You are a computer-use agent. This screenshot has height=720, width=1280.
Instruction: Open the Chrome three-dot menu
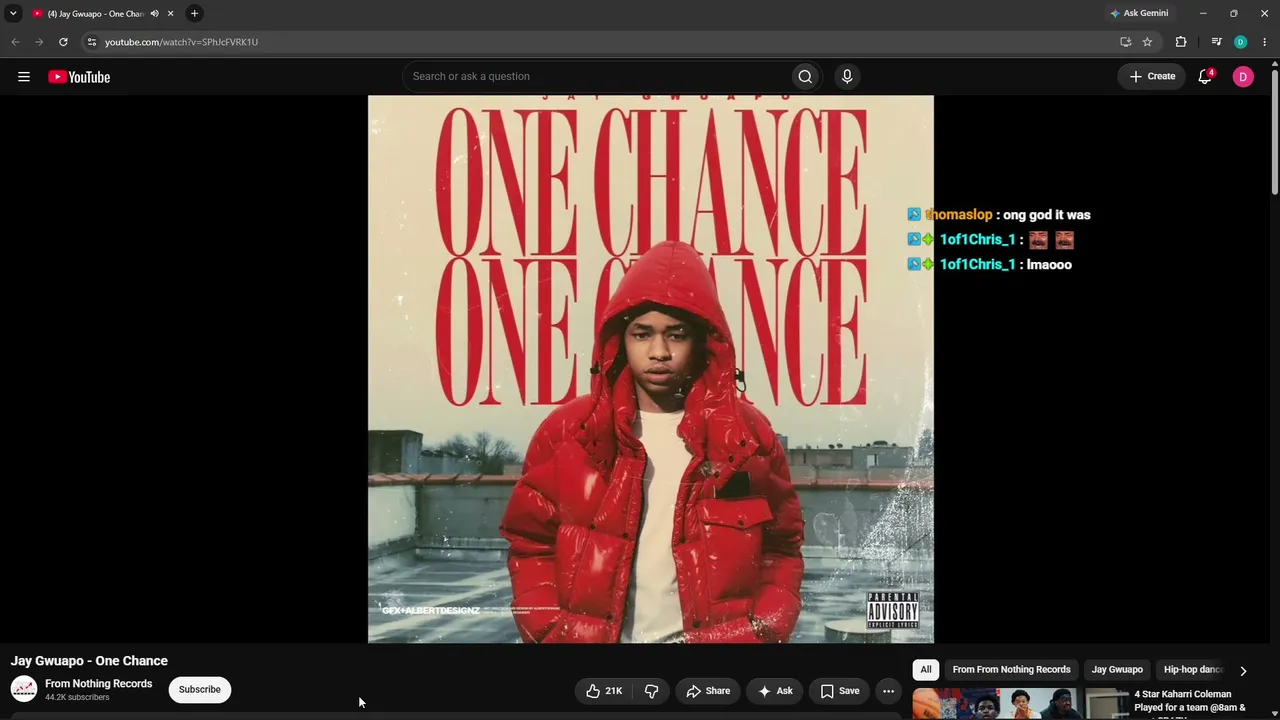(x=1265, y=42)
